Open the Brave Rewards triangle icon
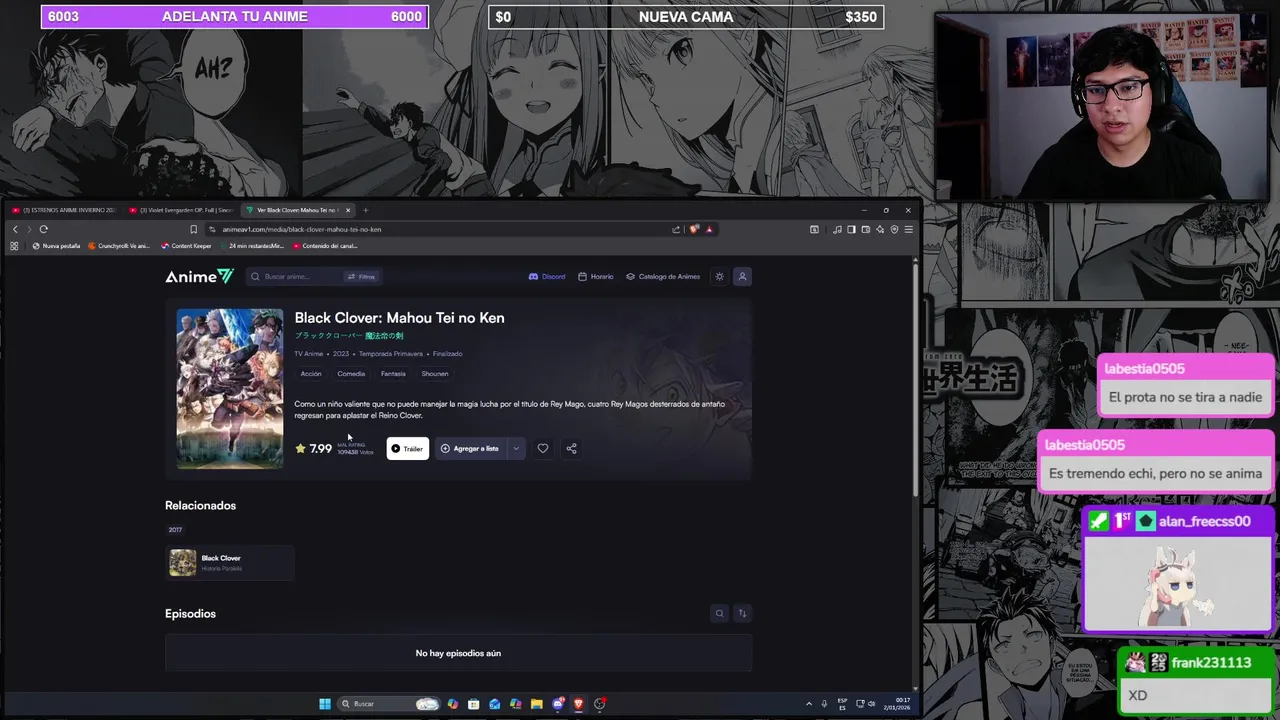The image size is (1280, 720). (x=709, y=230)
